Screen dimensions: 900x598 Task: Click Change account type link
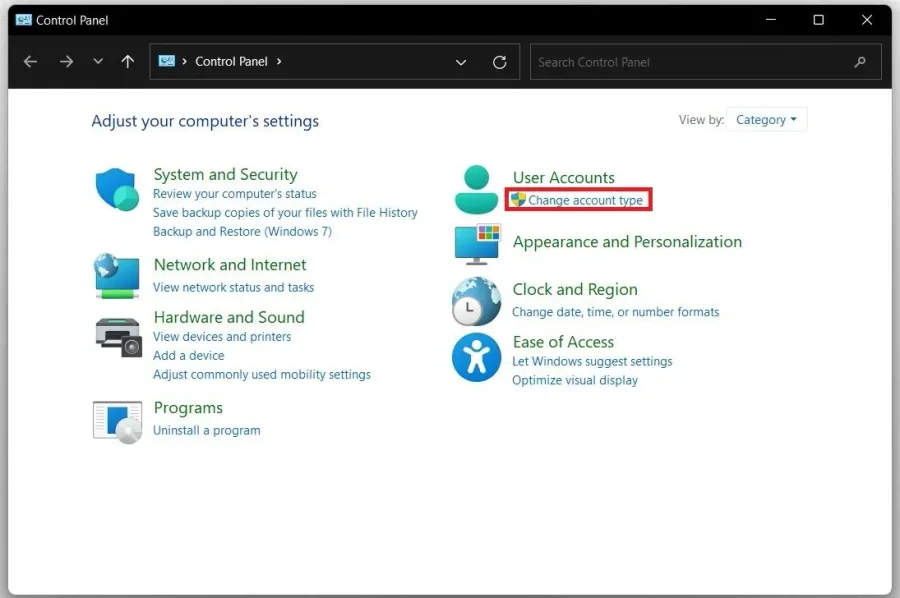pyautogui.click(x=585, y=200)
